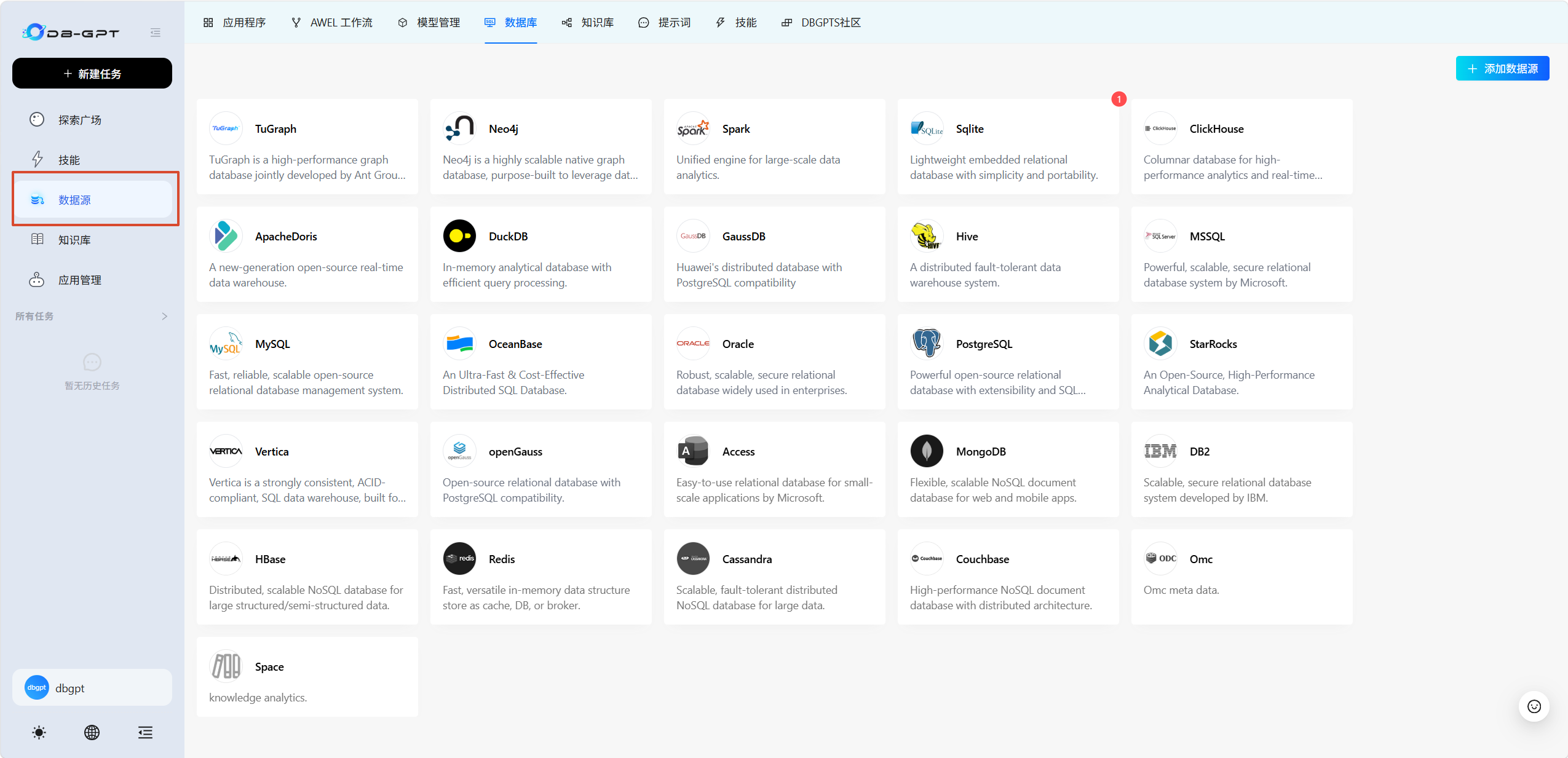
Task: Click the DuckDB logo icon
Action: click(459, 236)
